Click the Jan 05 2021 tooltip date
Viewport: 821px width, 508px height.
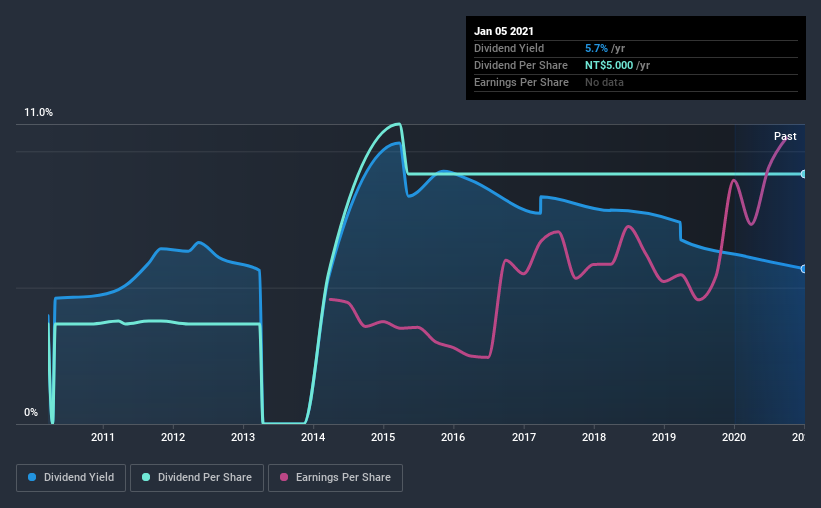(504, 31)
